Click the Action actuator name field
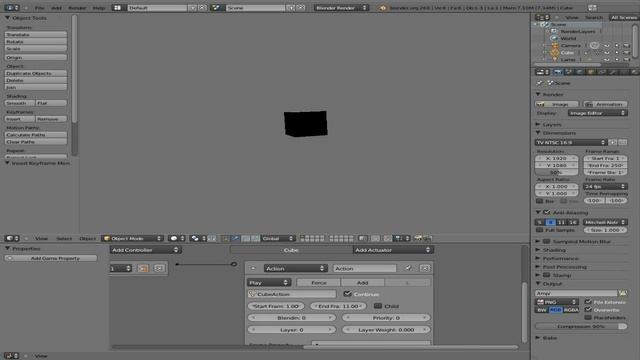640x360 pixels. (x=364, y=268)
